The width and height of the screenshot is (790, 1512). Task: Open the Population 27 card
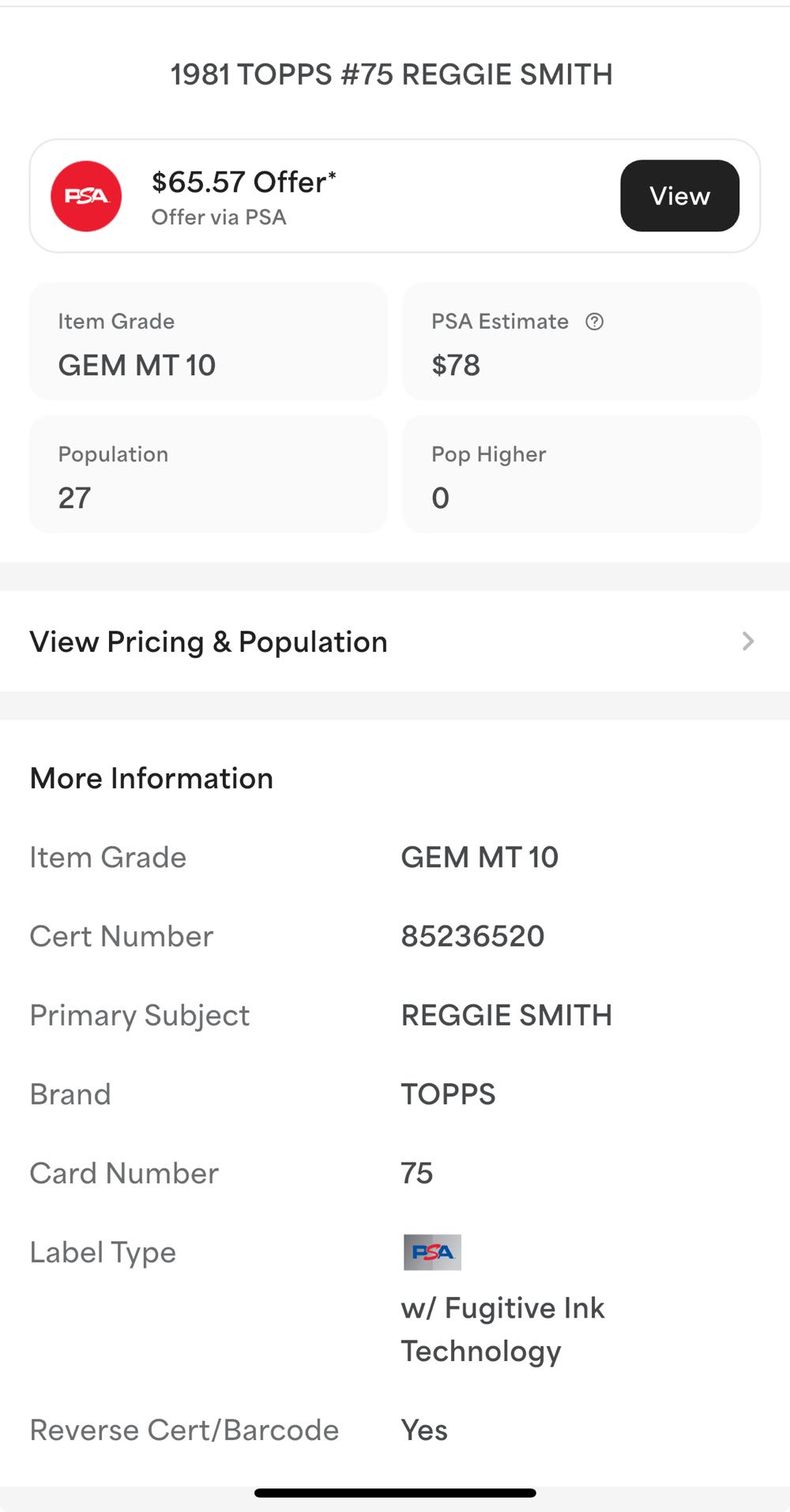(x=208, y=474)
